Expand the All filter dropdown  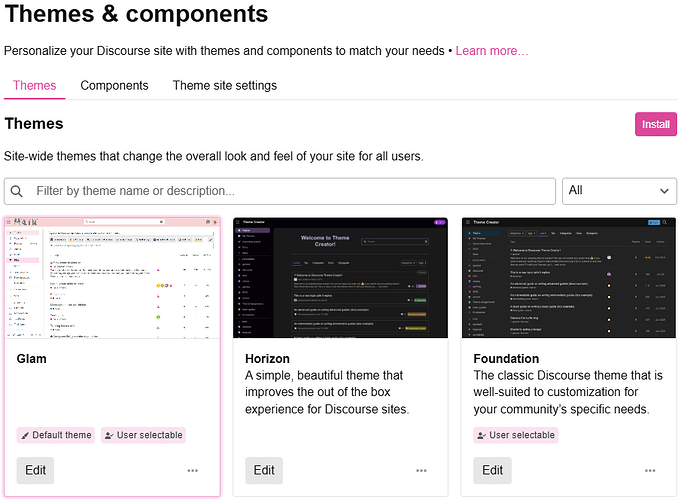[619, 191]
